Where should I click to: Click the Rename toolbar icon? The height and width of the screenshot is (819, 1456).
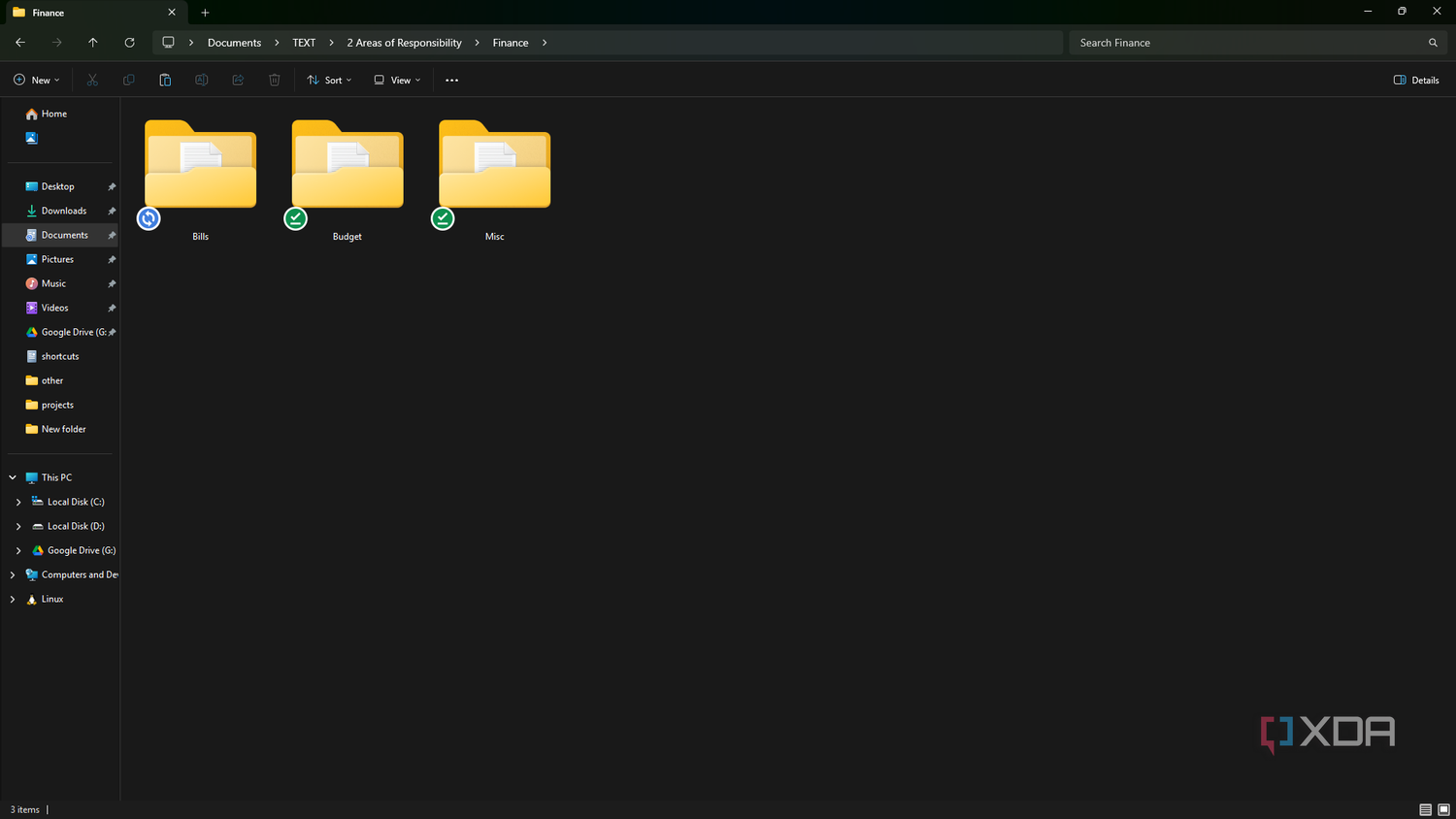coord(202,80)
